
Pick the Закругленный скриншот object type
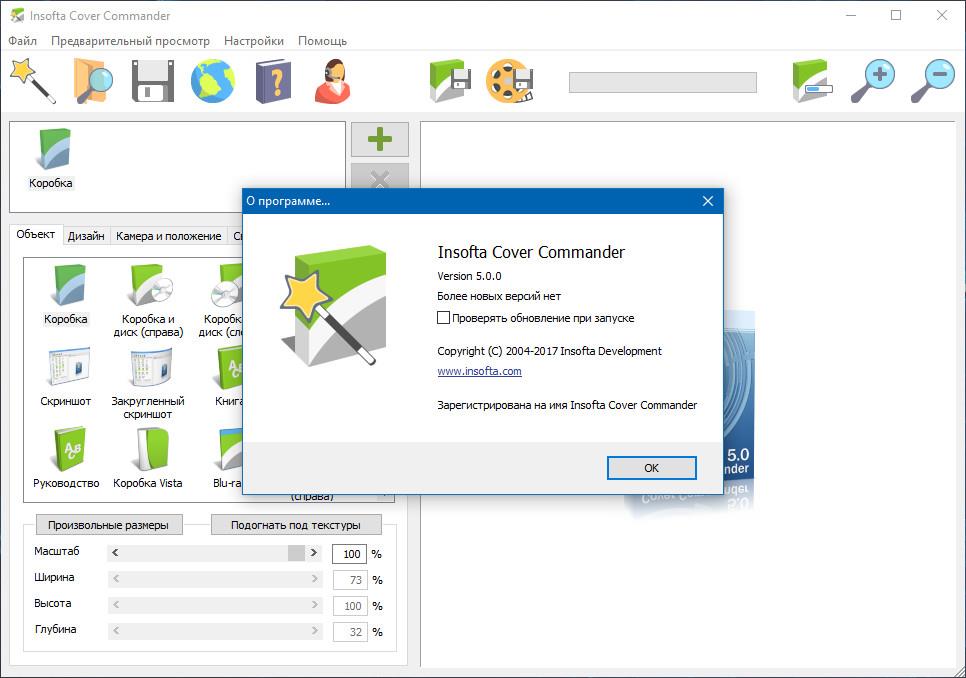click(148, 382)
